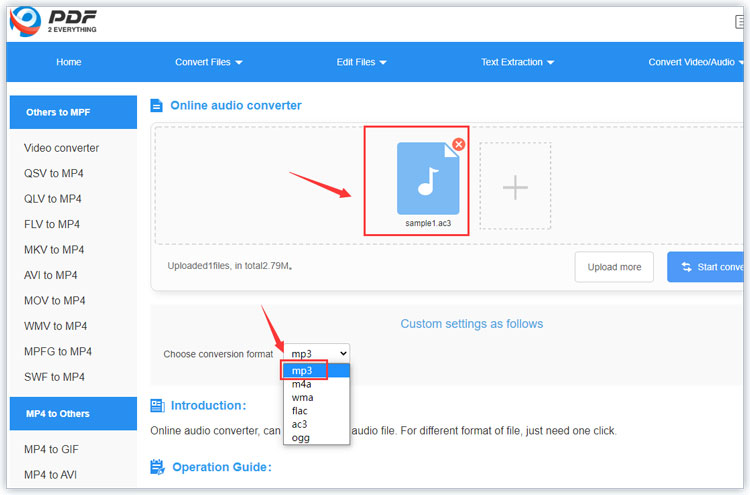
Task: Click the Operation Guide heading text
Action: (222, 467)
